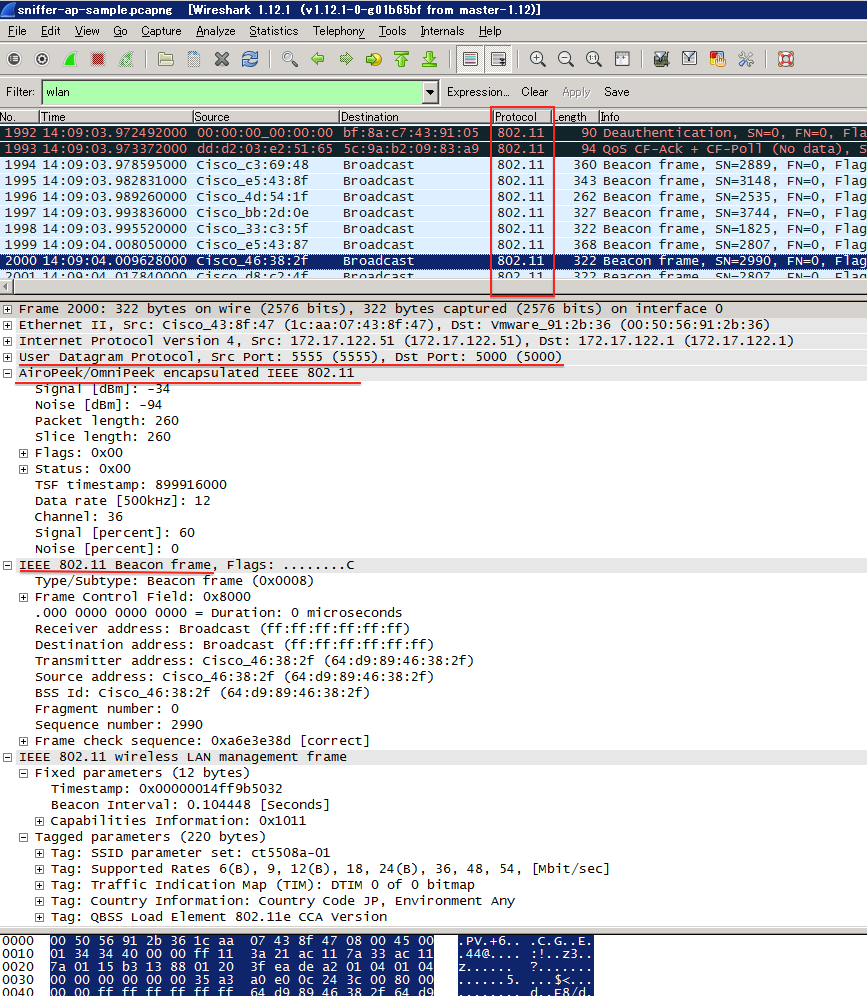The image size is (867, 996).
Task: Zoom out of packet text
Action: tap(565, 59)
